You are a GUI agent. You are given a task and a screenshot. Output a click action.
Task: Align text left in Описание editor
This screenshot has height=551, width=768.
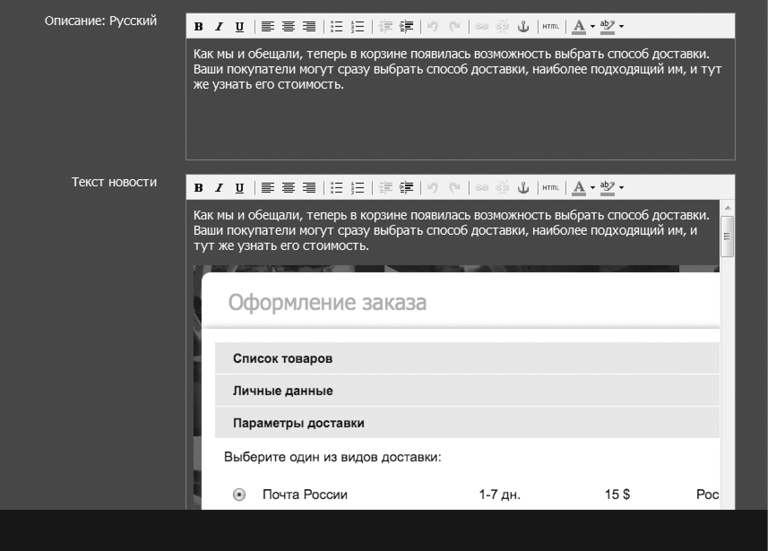267,26
